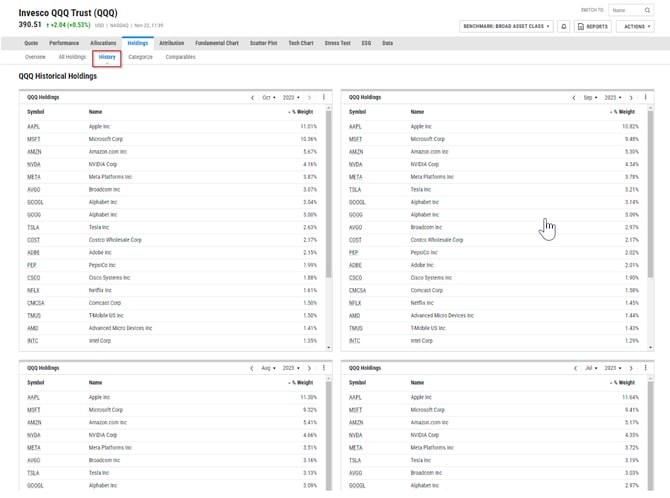Open the All Holdings sub-tab
670x498 pixels.
point(72,57)
